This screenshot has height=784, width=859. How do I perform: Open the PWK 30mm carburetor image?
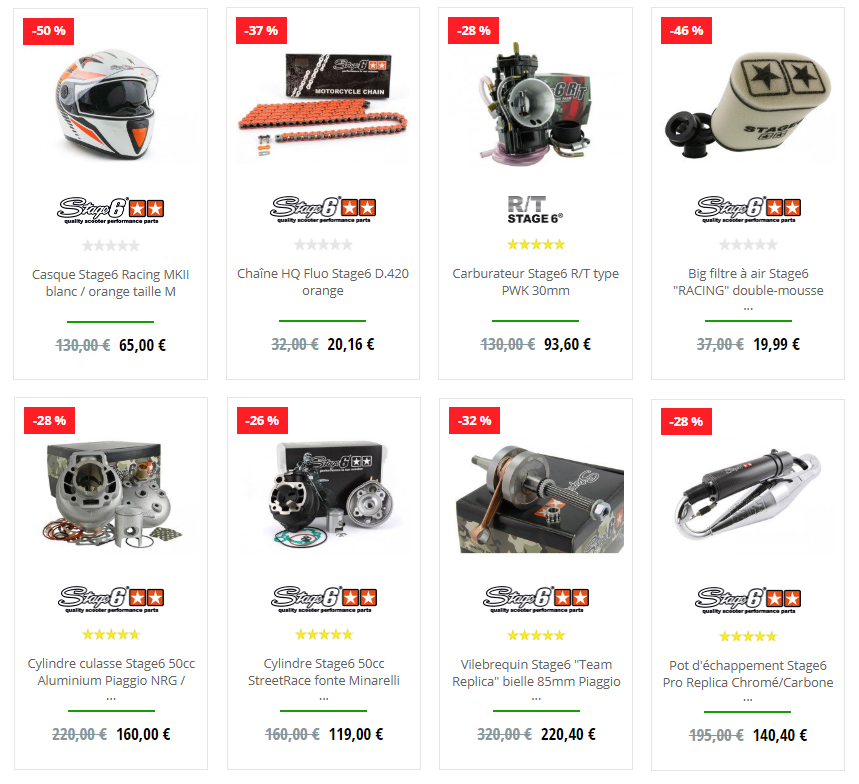536,102
